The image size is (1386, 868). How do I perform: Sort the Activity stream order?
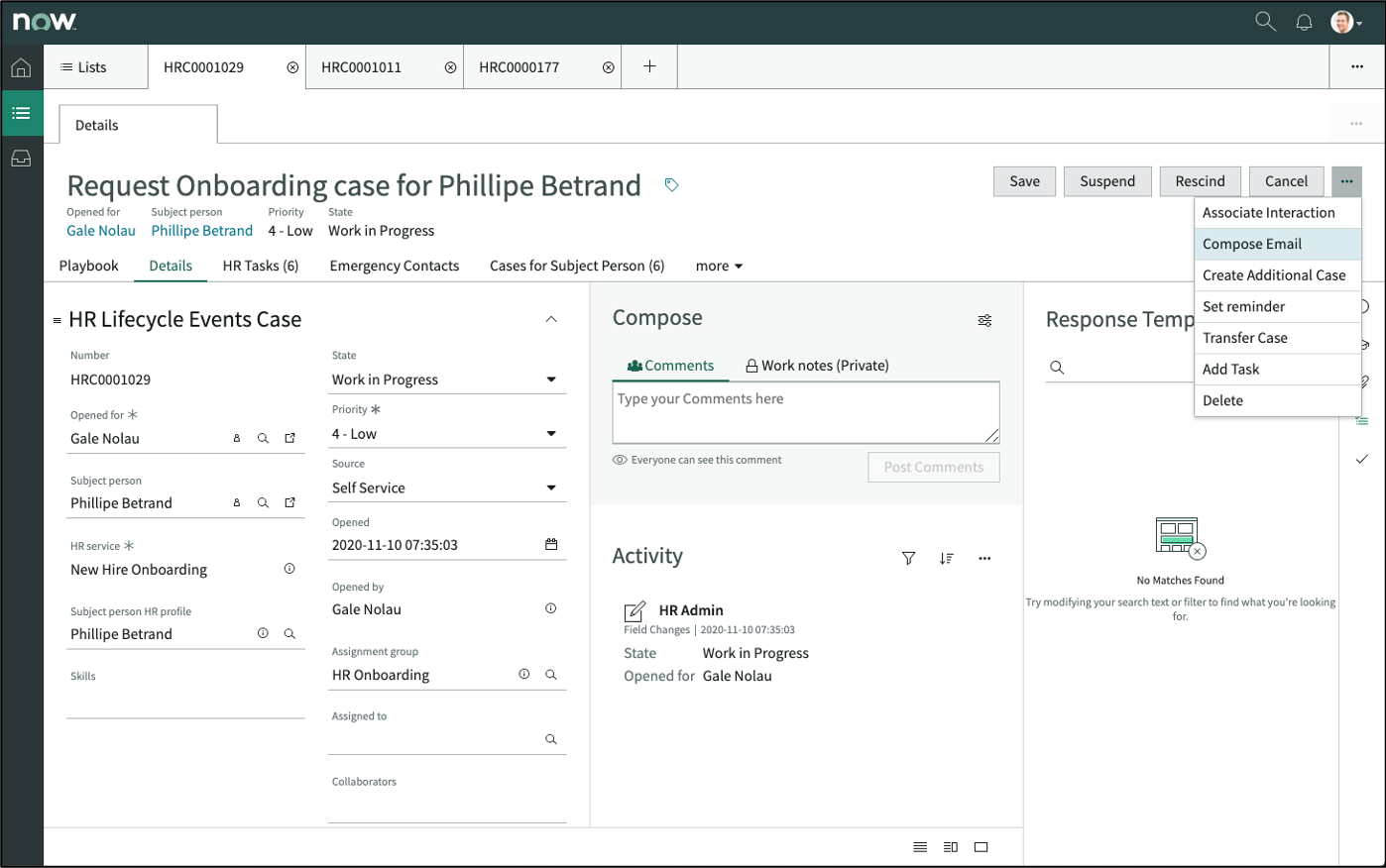coord(946,558)
